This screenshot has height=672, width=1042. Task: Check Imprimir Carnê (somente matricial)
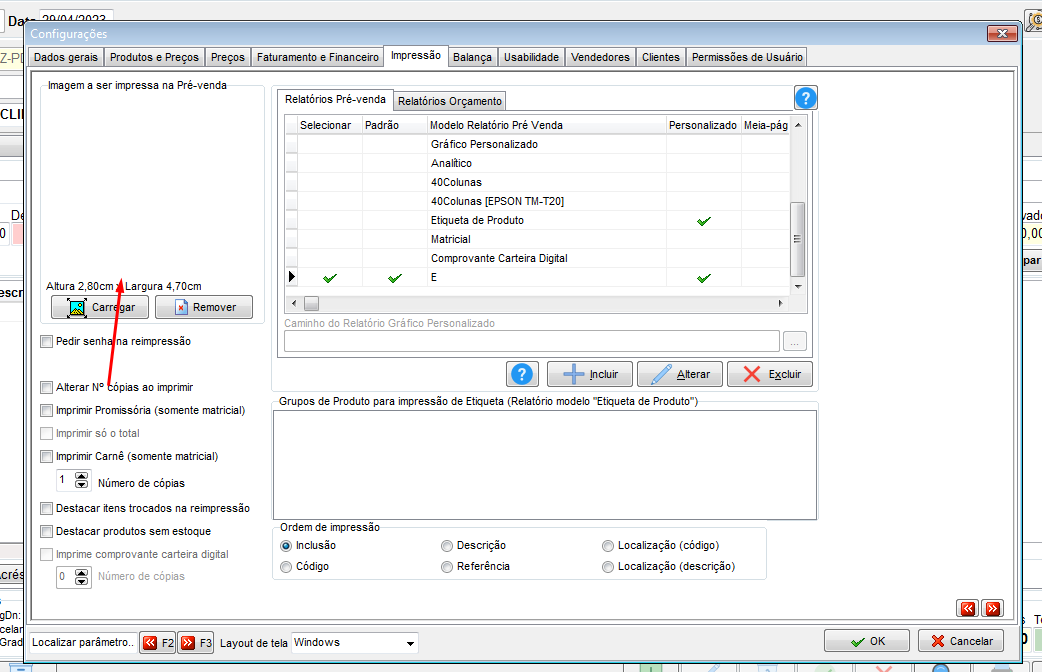point(47,457)
